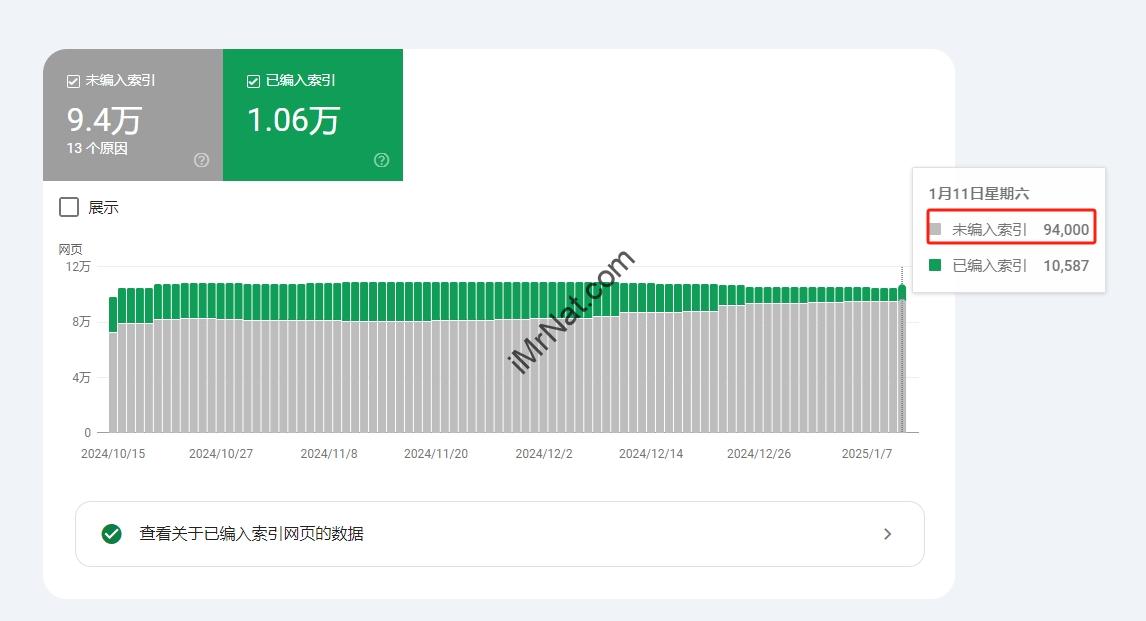The width and height of the screenshot is (1146, 621).
Task: Click green legend swatch in the tooltip
Action: tap(935, 265)
